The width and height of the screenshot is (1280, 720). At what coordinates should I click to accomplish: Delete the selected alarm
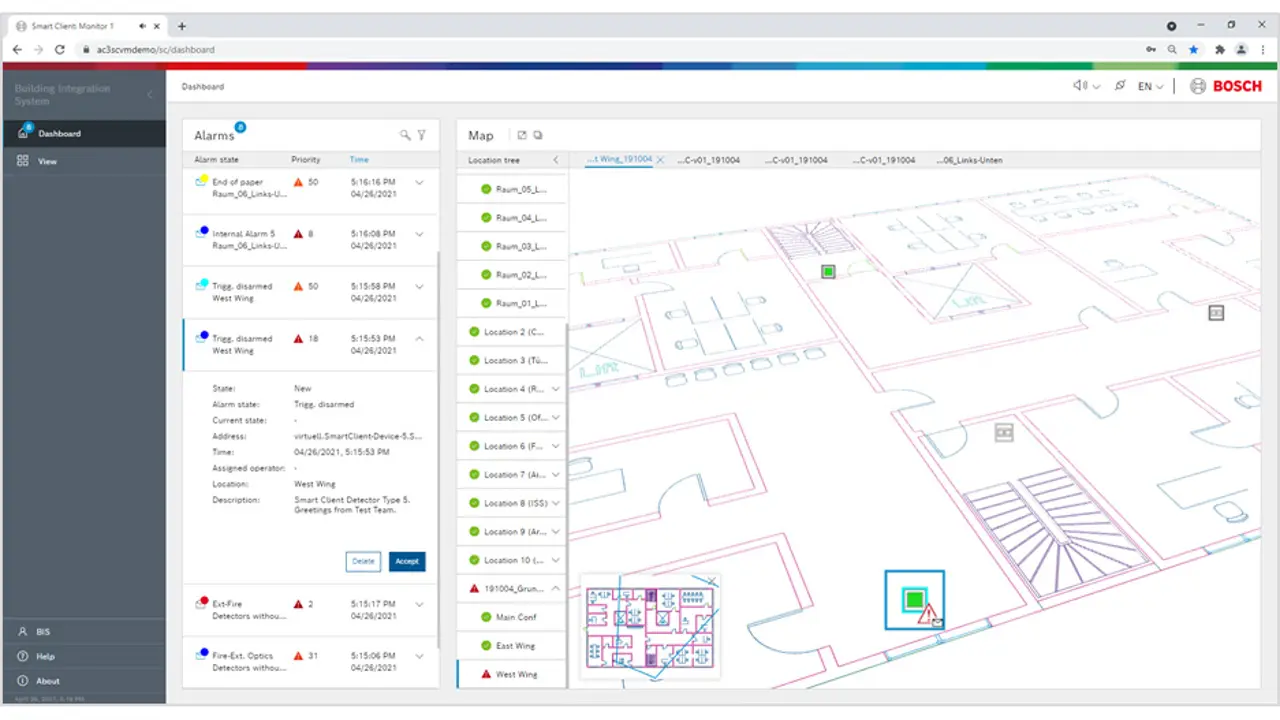click(x=363, y=561)
